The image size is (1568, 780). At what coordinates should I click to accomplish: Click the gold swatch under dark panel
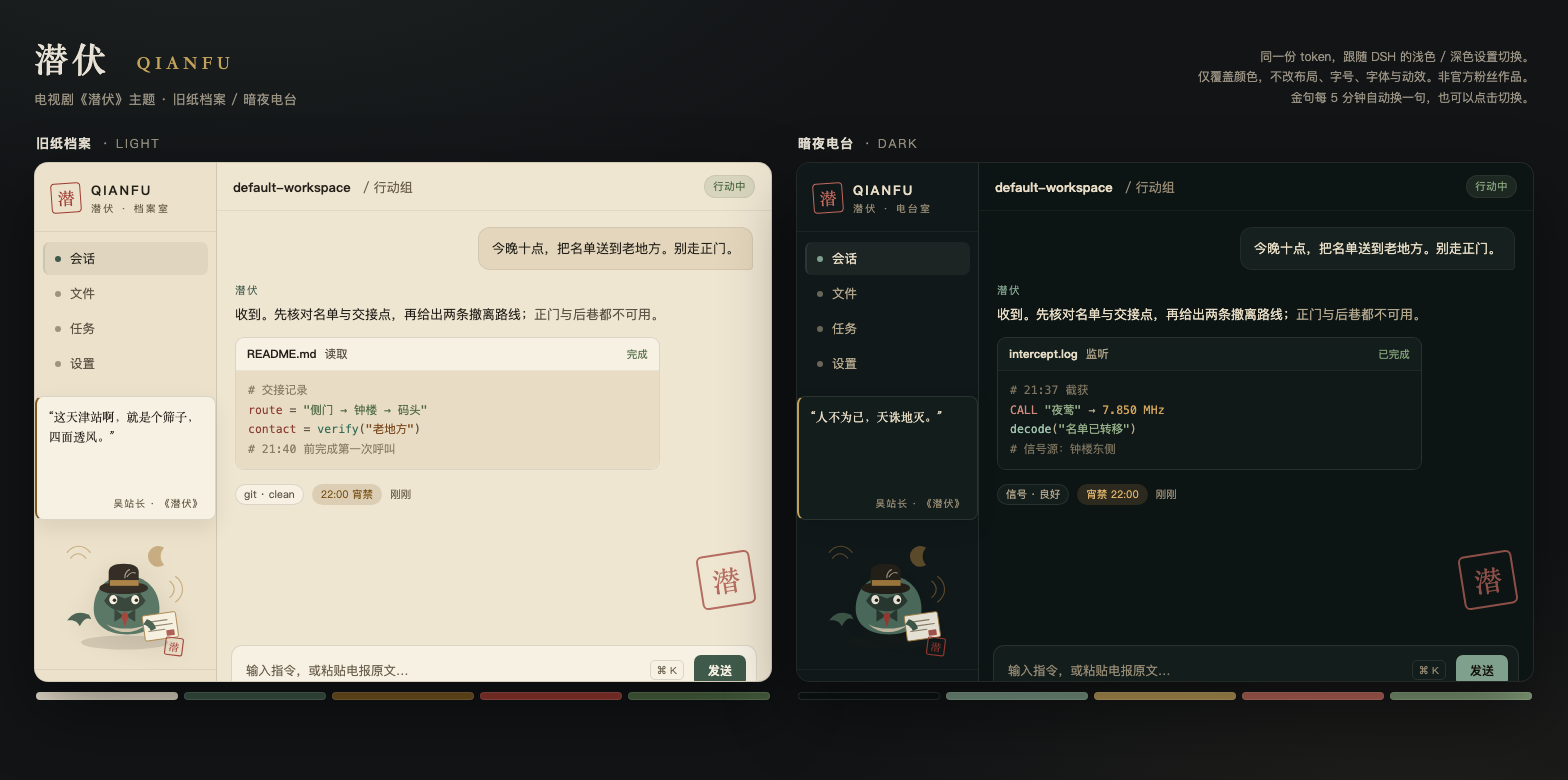tap(1165, 696)
